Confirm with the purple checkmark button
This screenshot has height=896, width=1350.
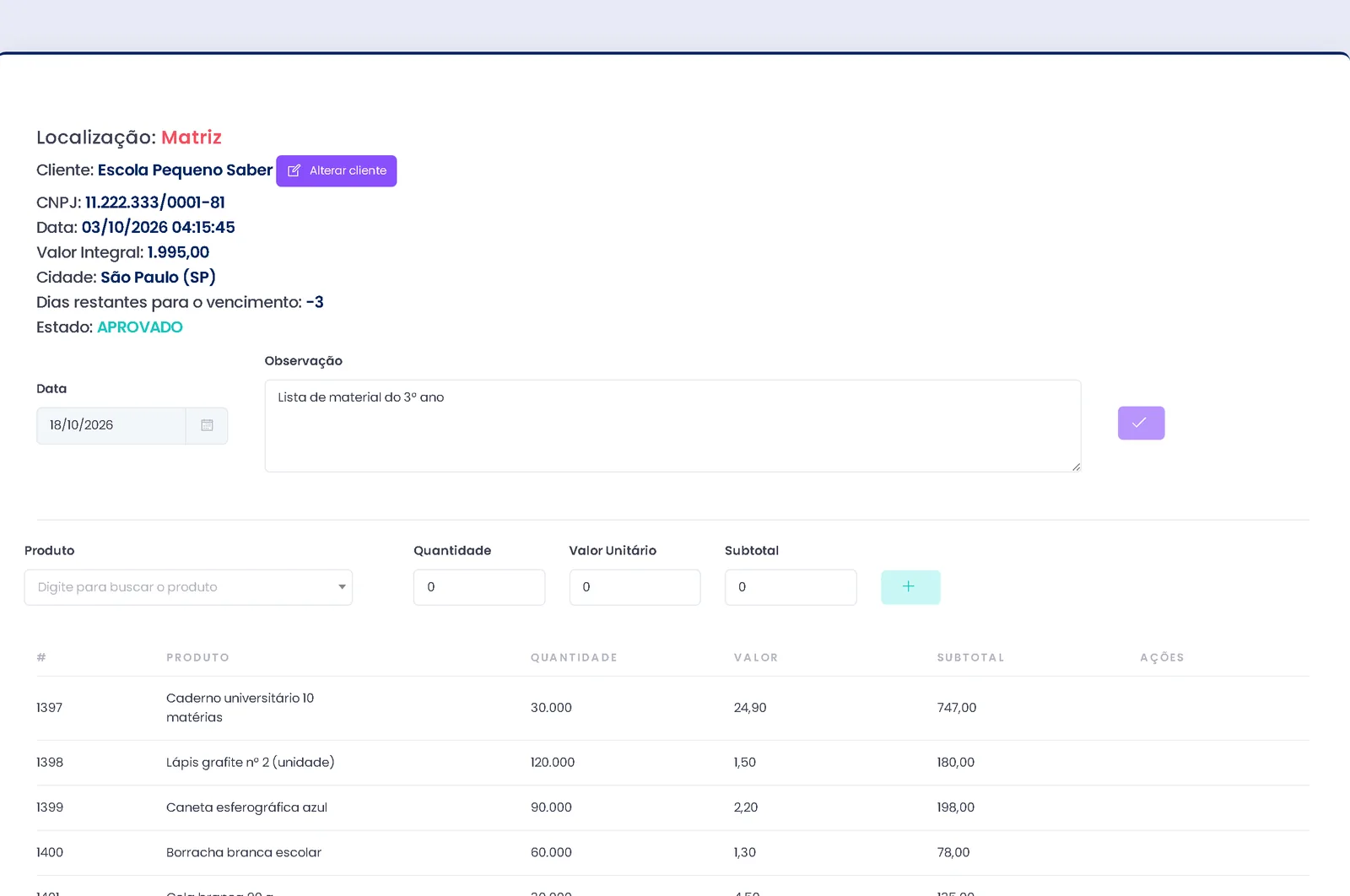[1141, 423]
